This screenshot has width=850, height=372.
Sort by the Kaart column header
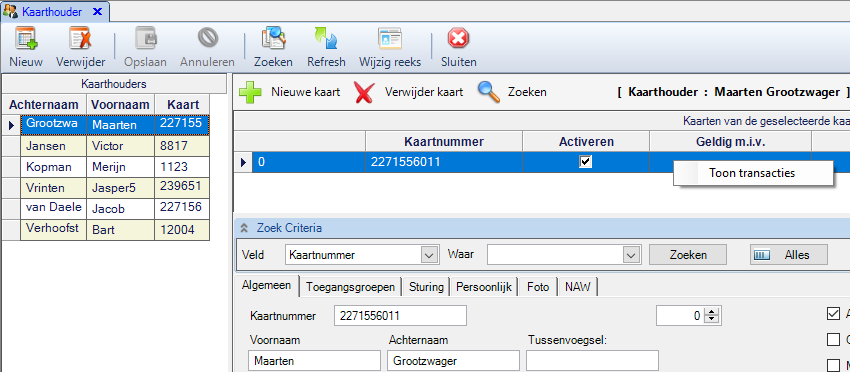point(182,105)
